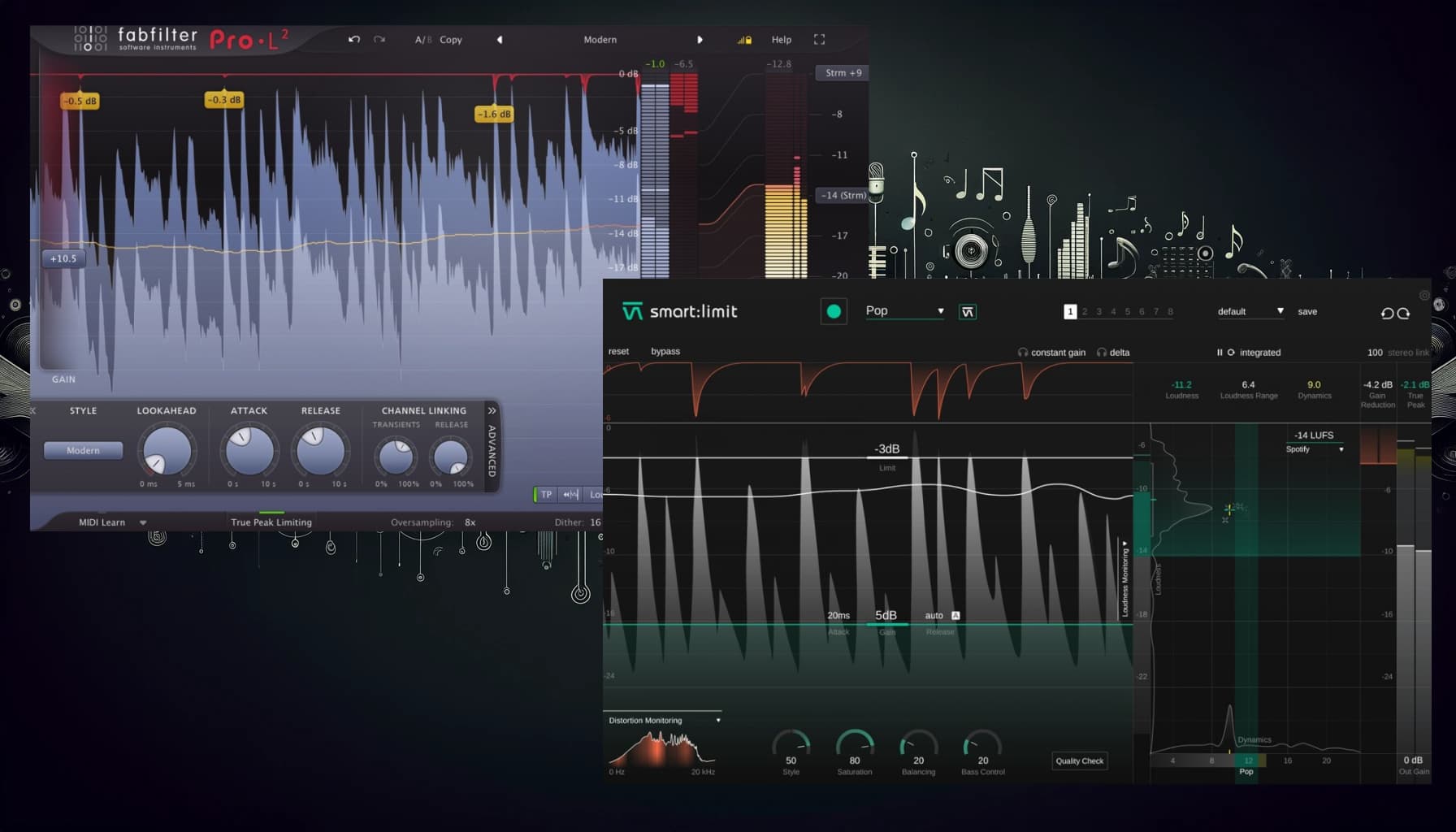This screenshot has width=1456, height=832.
Task: Click the sonible profile icon beside Pop
Action: [968, 312]
